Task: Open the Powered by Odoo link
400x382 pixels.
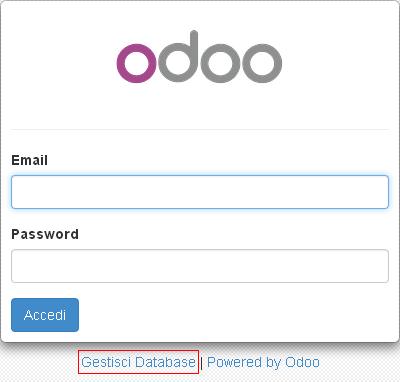Action: coord(263,362)
